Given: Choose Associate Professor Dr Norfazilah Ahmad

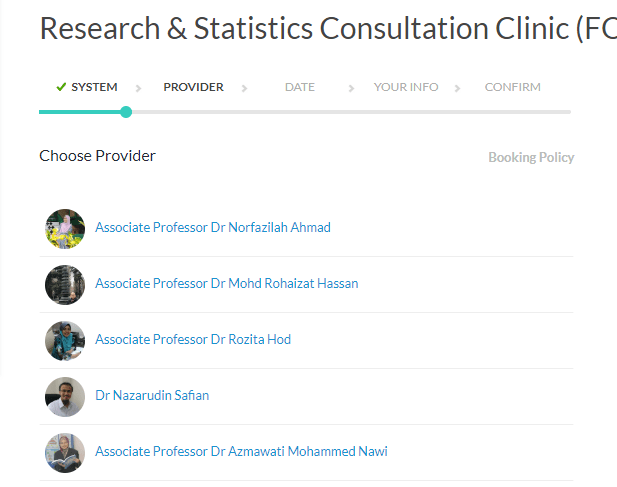Looking at the screenshot, I should point(212,228).
